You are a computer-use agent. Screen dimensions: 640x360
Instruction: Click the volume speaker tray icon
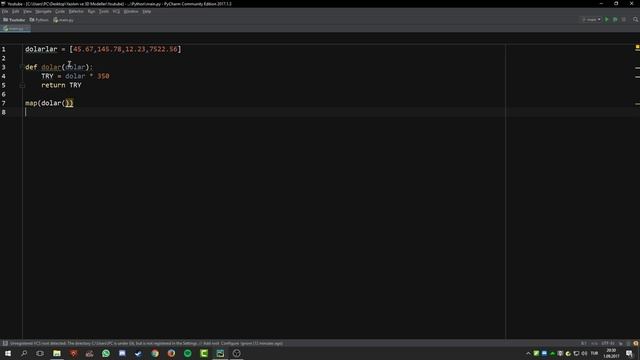click(x=584, y=353)
